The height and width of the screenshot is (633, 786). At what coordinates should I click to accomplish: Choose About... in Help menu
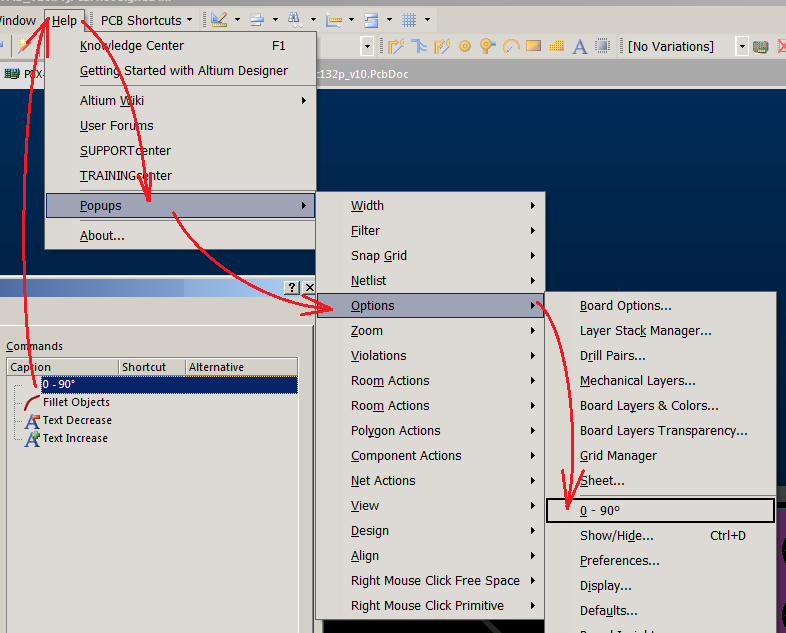(180, 236)
